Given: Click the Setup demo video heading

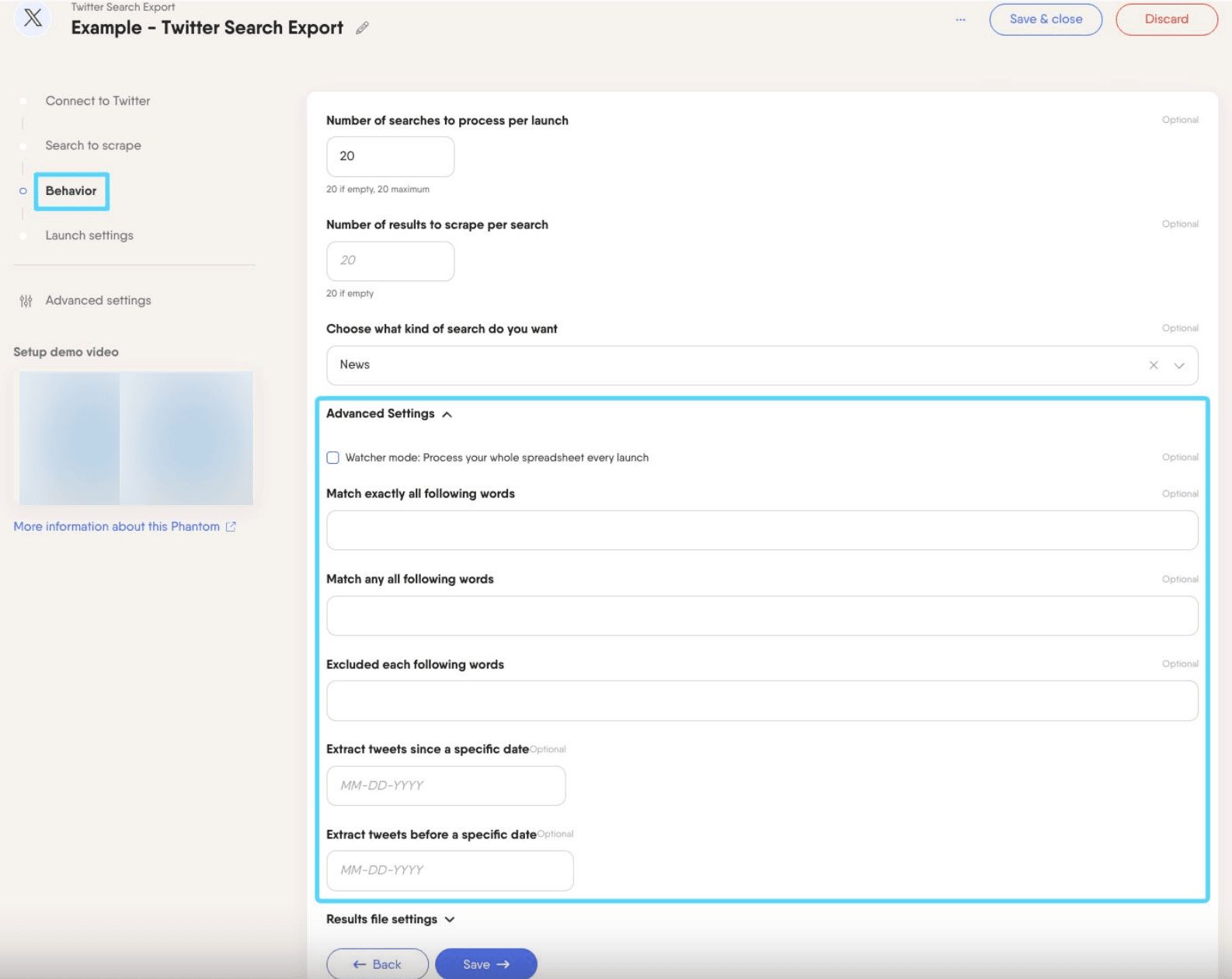Looking at the screenshot, I should [x=66, y=352].
